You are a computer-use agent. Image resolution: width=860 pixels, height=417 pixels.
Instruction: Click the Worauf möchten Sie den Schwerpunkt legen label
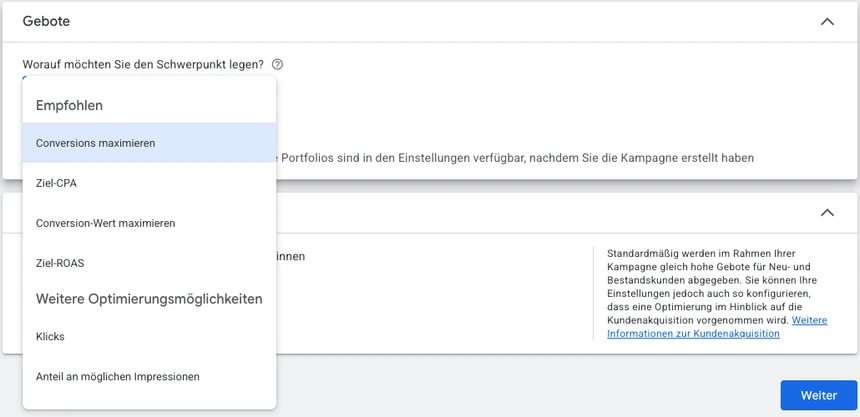click(x=143, y=65)
